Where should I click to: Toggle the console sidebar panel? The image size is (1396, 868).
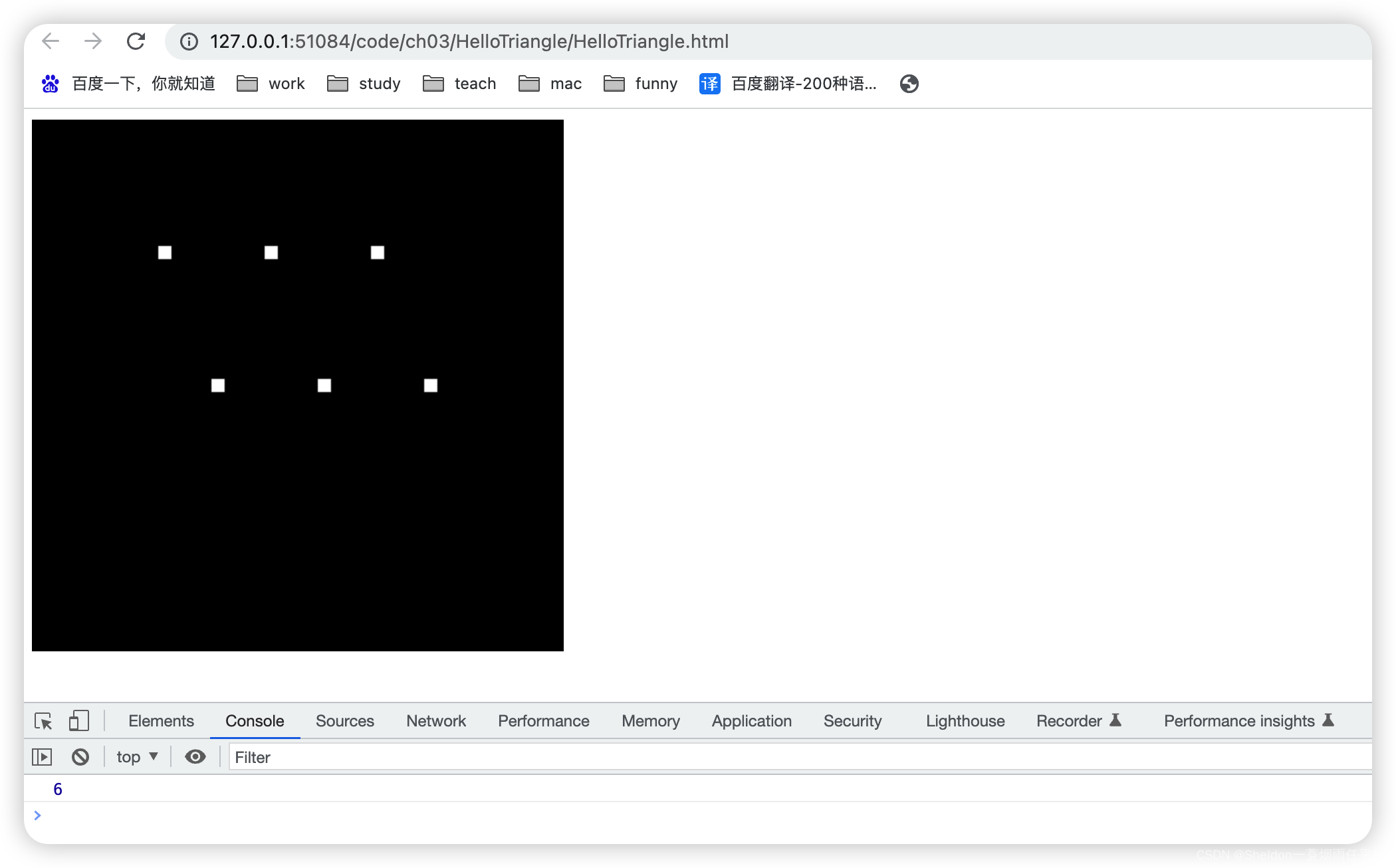click(x=42, y=757)
